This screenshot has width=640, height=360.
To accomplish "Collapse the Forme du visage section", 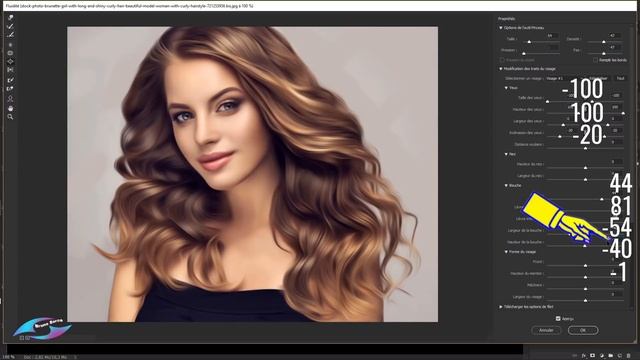I will pos(506,252).
